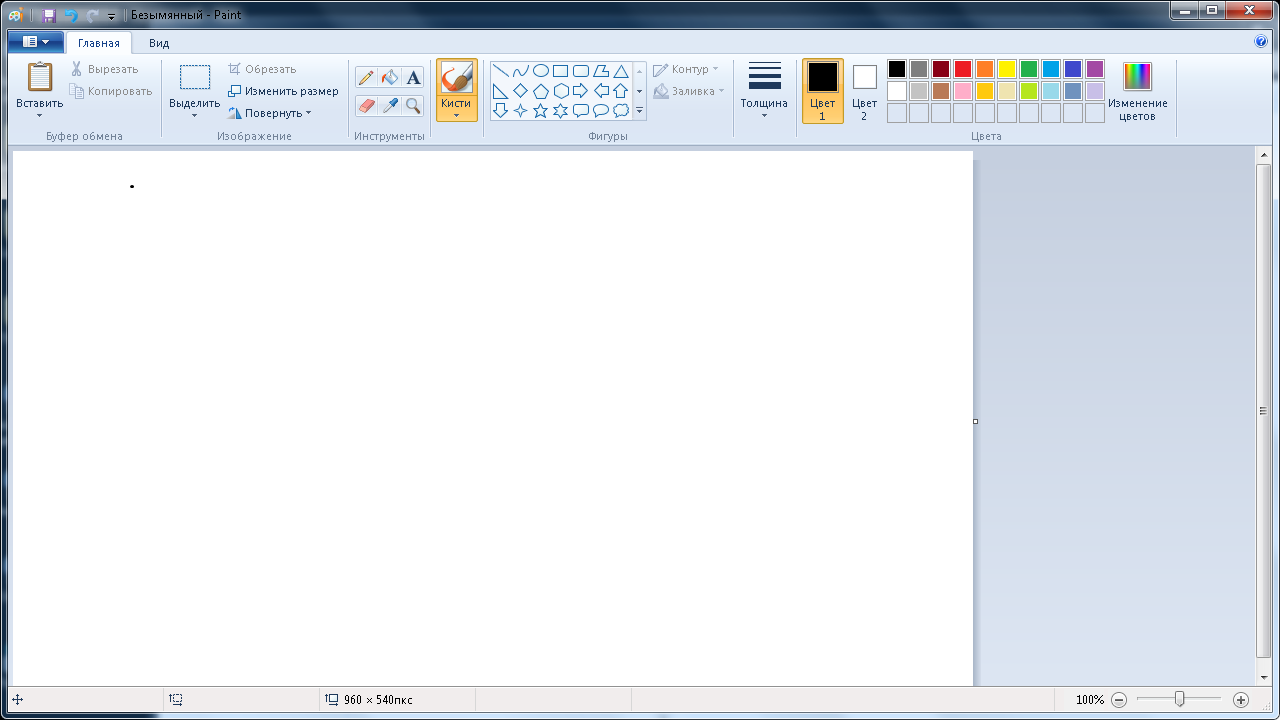
Task: Choose the five-point star shape
Action: [541, 111]
